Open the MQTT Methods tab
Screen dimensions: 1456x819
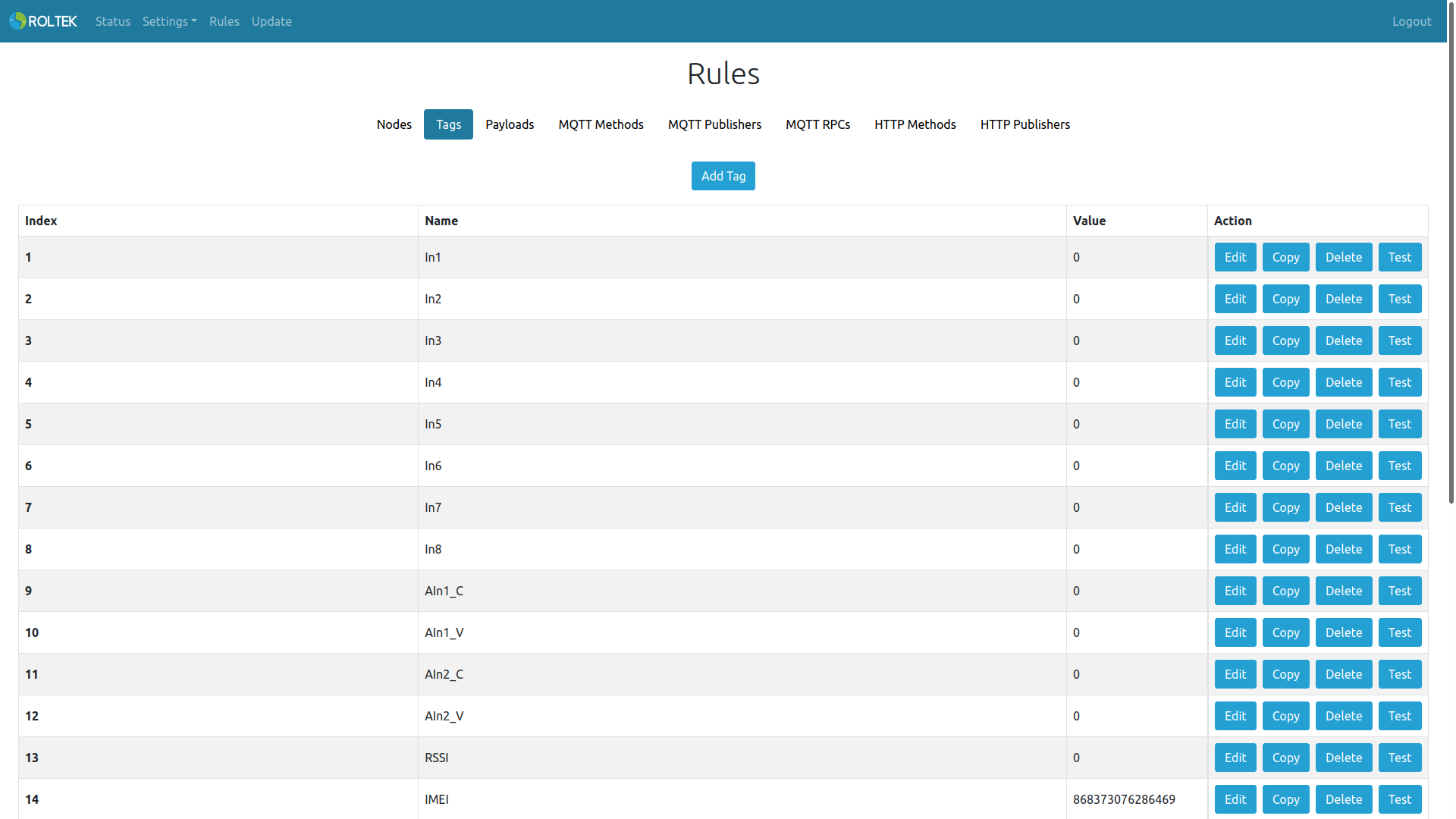601,124
